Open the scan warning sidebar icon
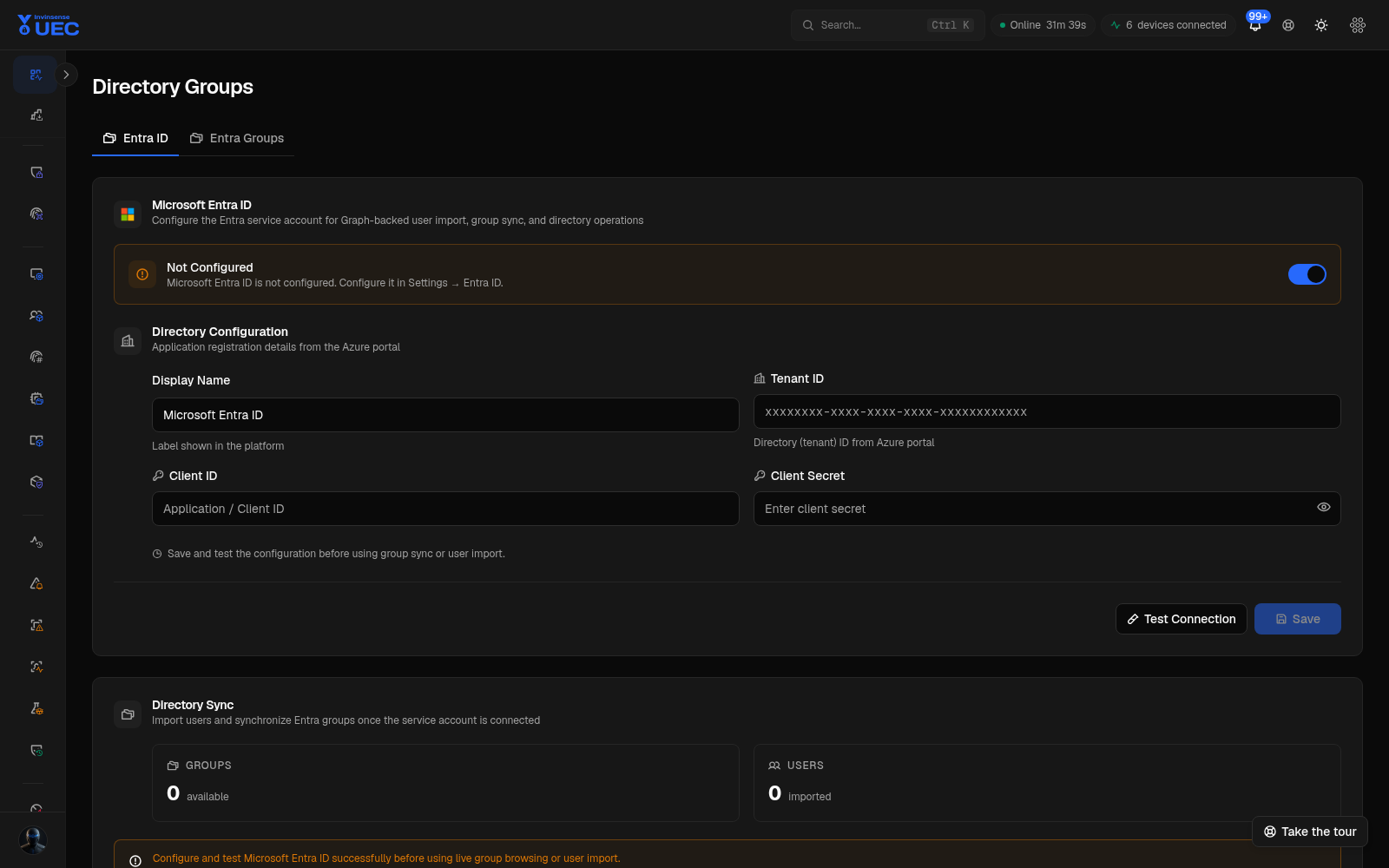Image resolution: width=1389 pixels, height=868 pixels. pos(36,625)
